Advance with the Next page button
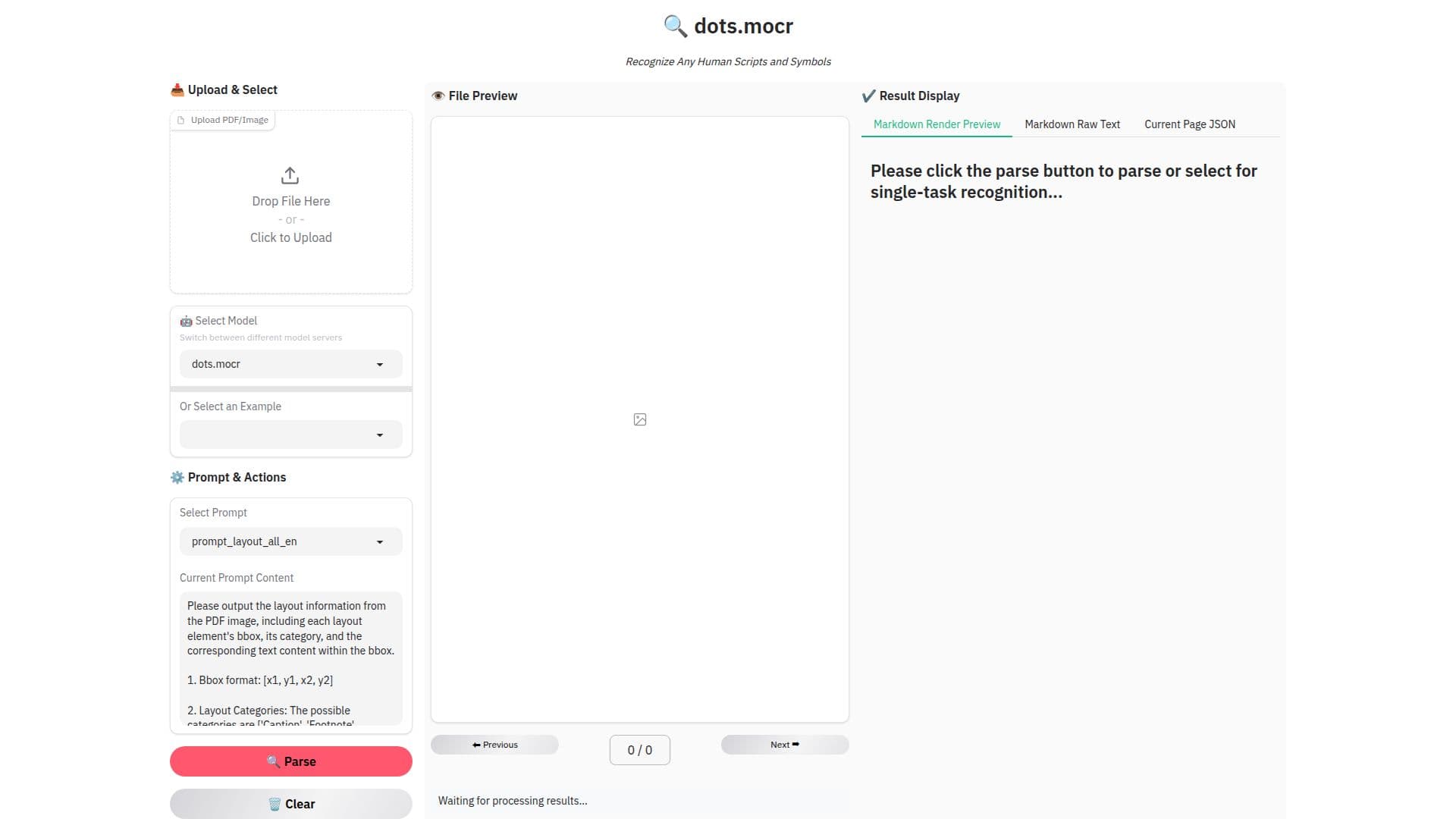Image resolution: width=1456 pixels, height=819 pixels. 785,745
